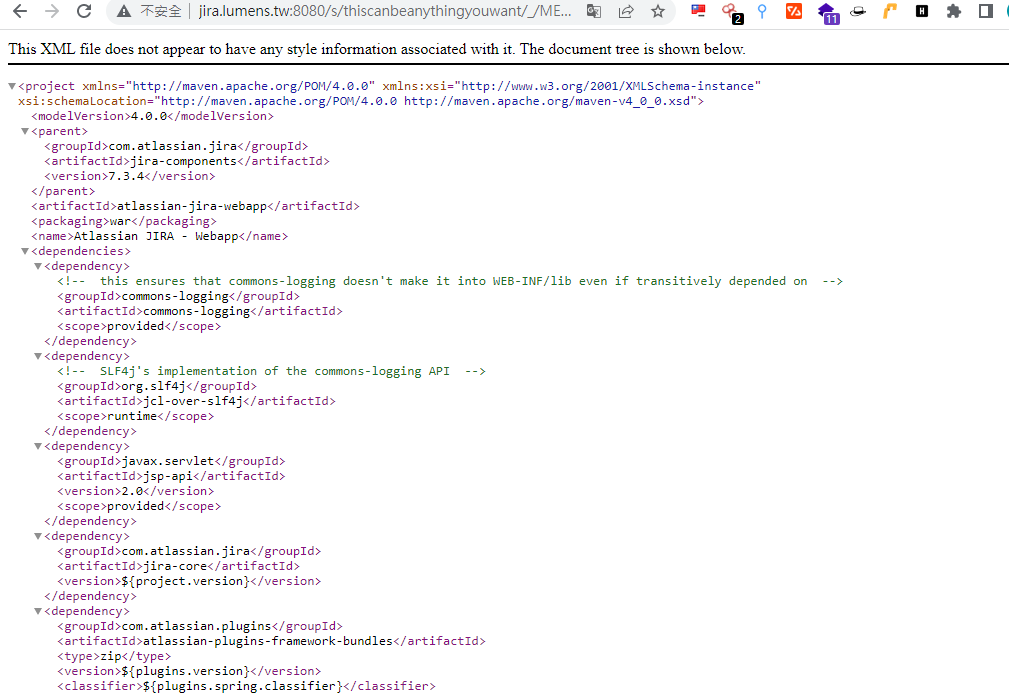1009x696 pixels.
Task: Collapse the jcl-over-slf4j dependency node
Action: pos(37,356)
